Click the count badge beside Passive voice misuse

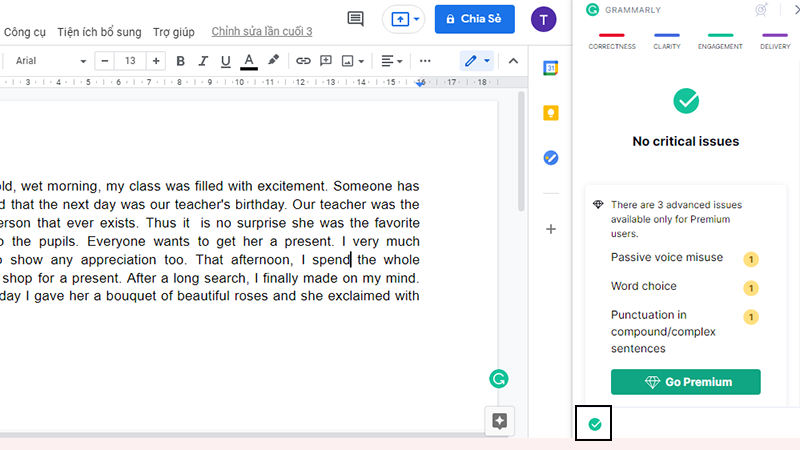[751, 260]
